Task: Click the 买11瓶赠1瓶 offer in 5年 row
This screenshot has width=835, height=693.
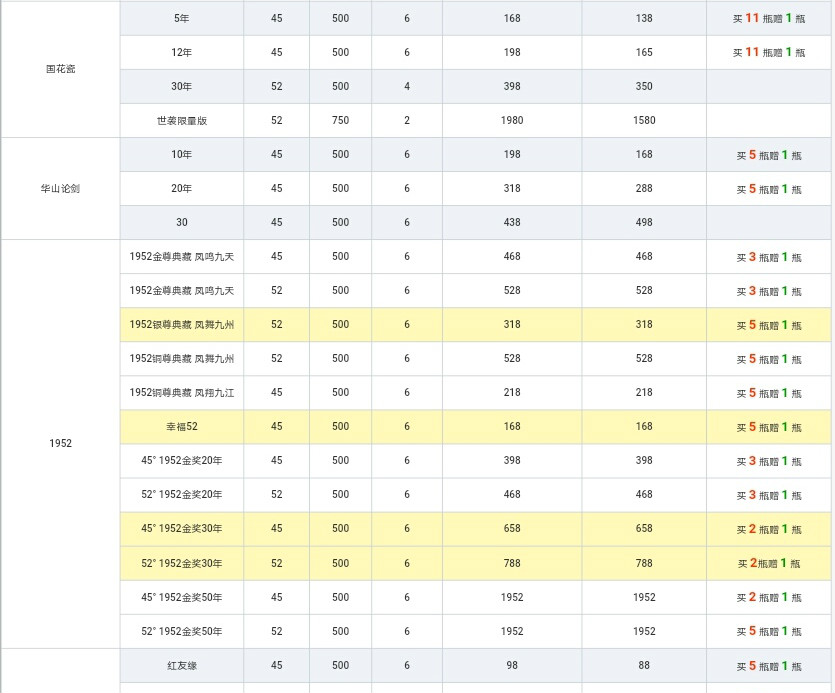Action: click(768, 19)
